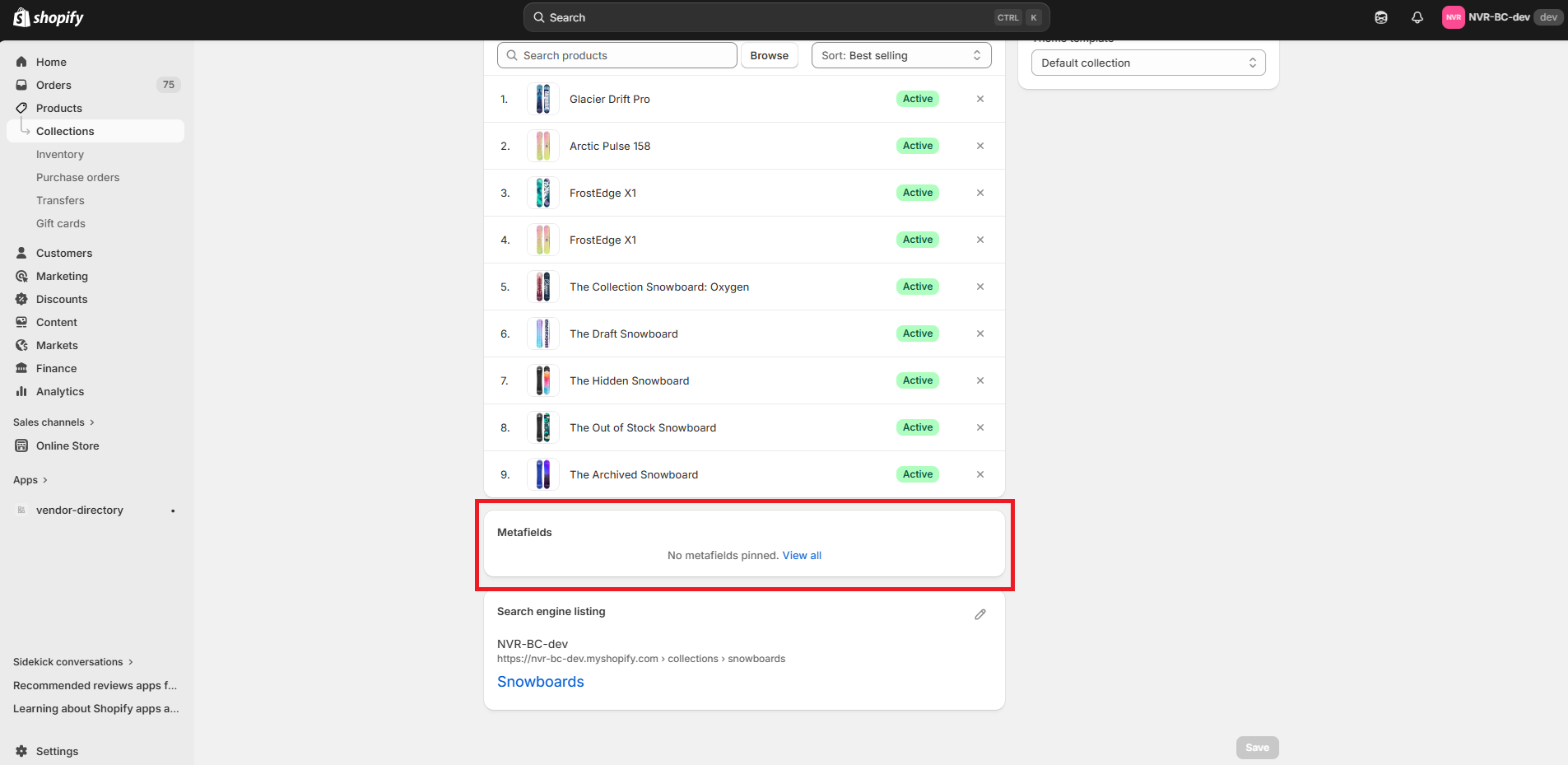This screenshot has width=1568, height=765.
Task: Open Transfers page
Action: 60,200
